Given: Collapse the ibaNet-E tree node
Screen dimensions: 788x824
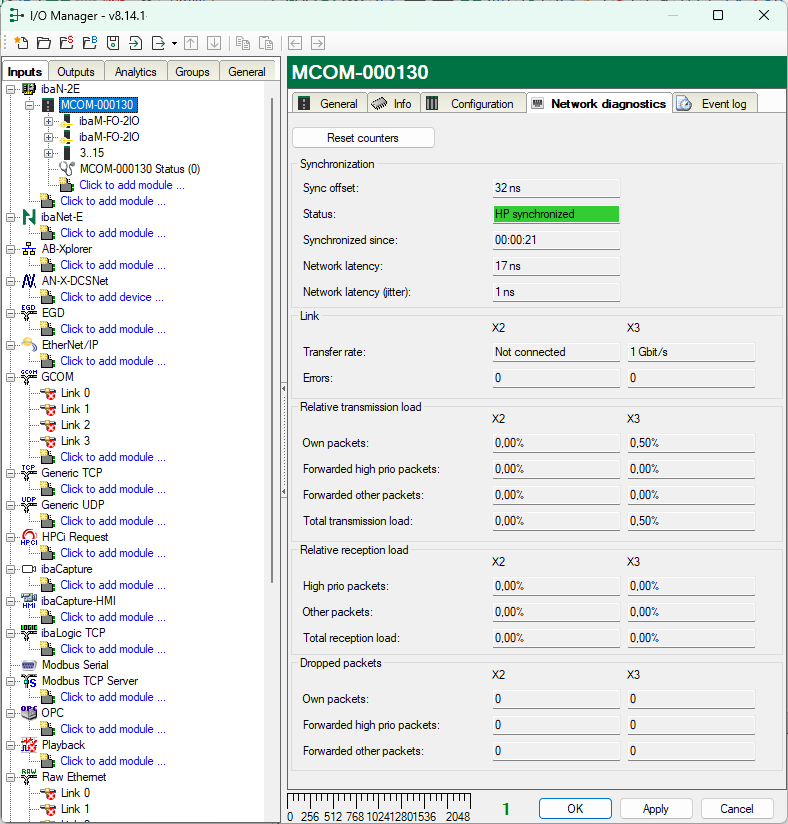Looking at the screenshot, I should pos(11,217).
